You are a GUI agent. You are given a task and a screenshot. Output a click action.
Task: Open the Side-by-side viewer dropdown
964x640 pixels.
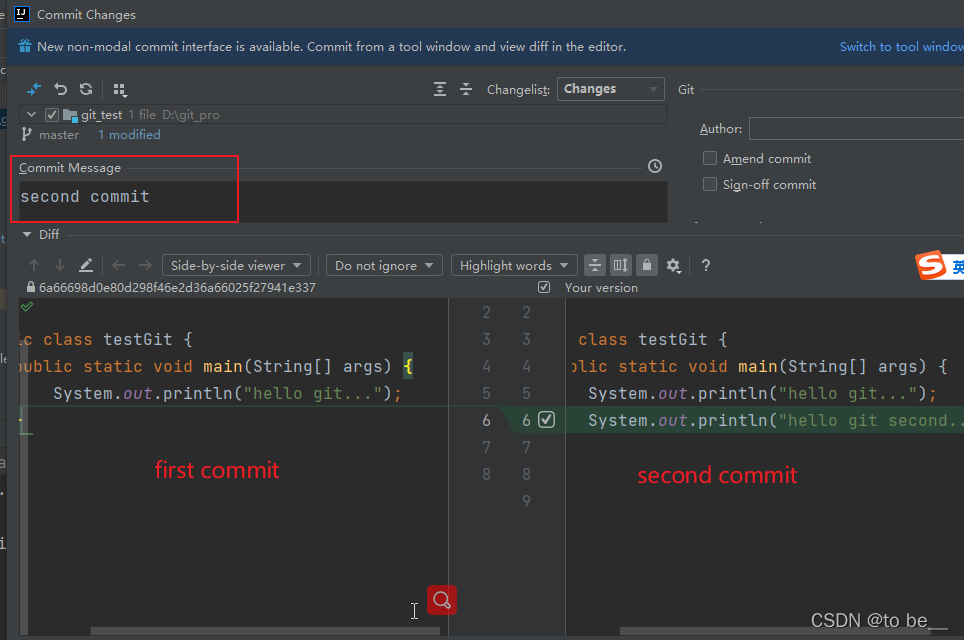coord(236,266)
